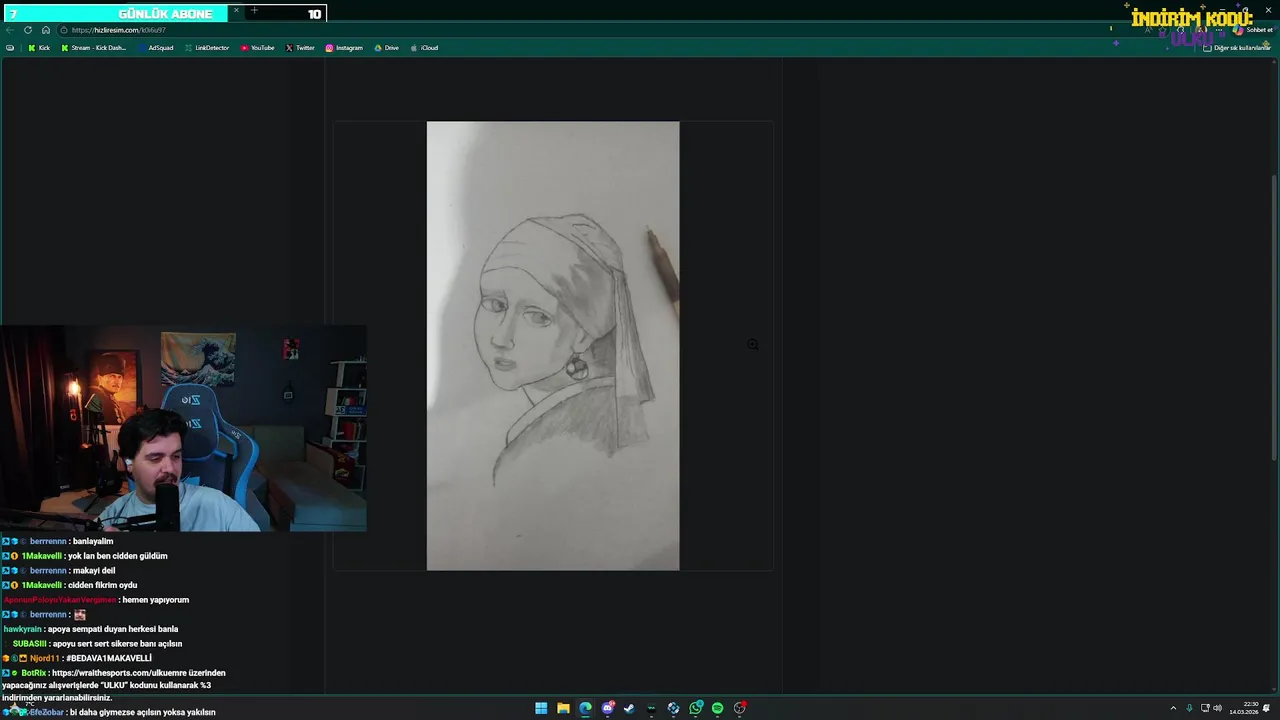Go back with the browser back arrow

click(x=10, y=30)
